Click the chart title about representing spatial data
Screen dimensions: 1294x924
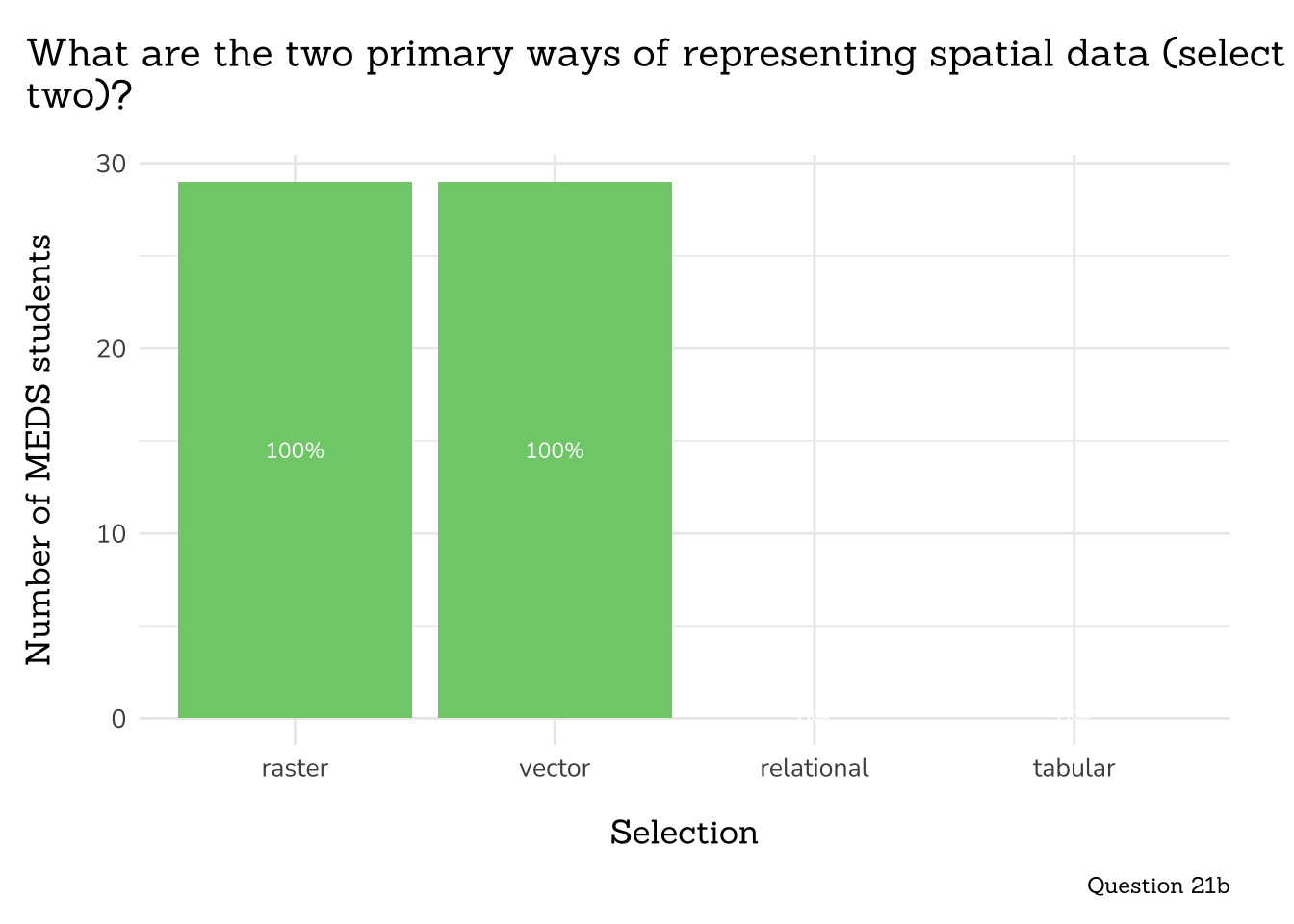tap(655, 55)
